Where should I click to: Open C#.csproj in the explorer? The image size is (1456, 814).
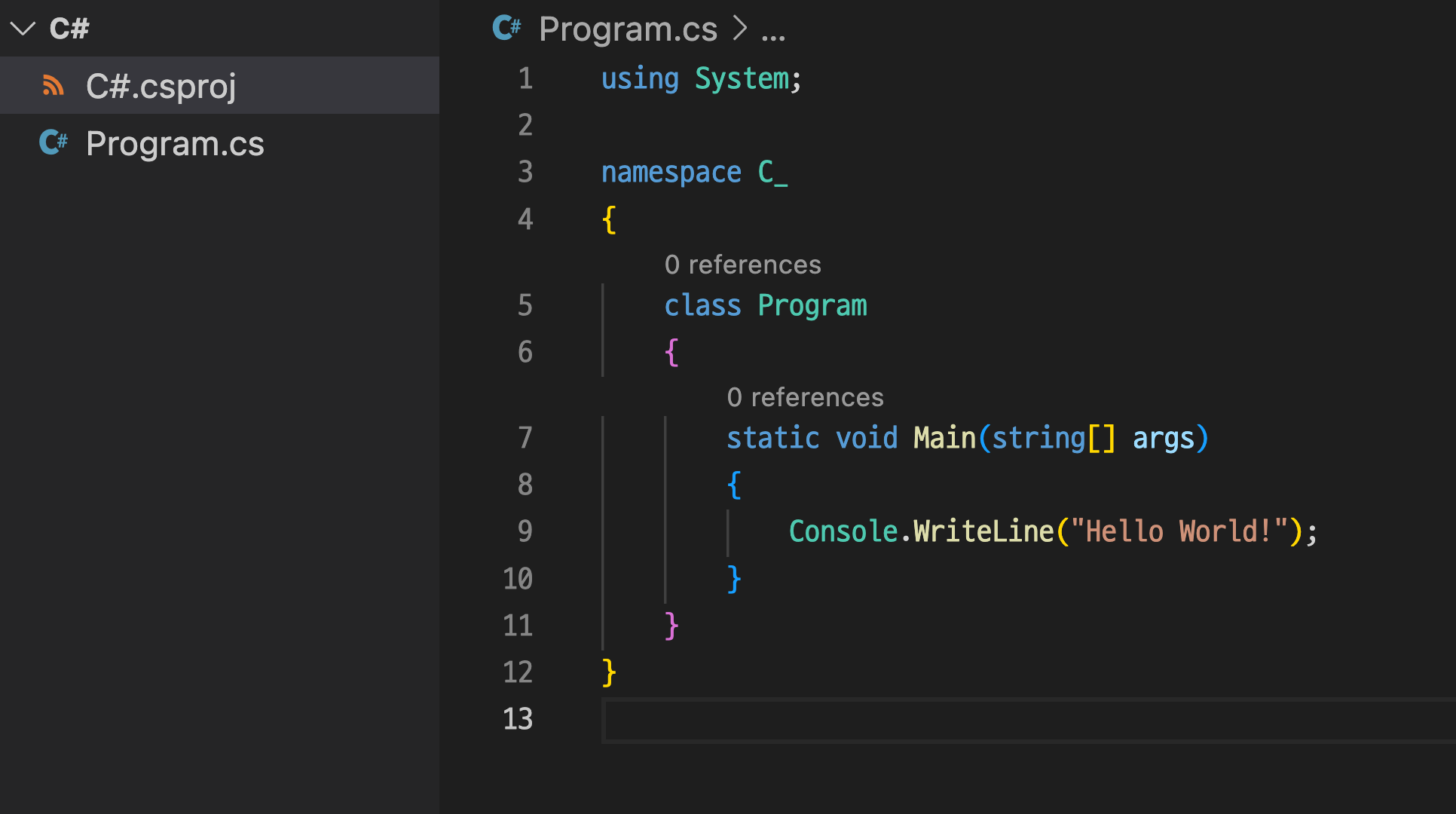coord(161,86)
